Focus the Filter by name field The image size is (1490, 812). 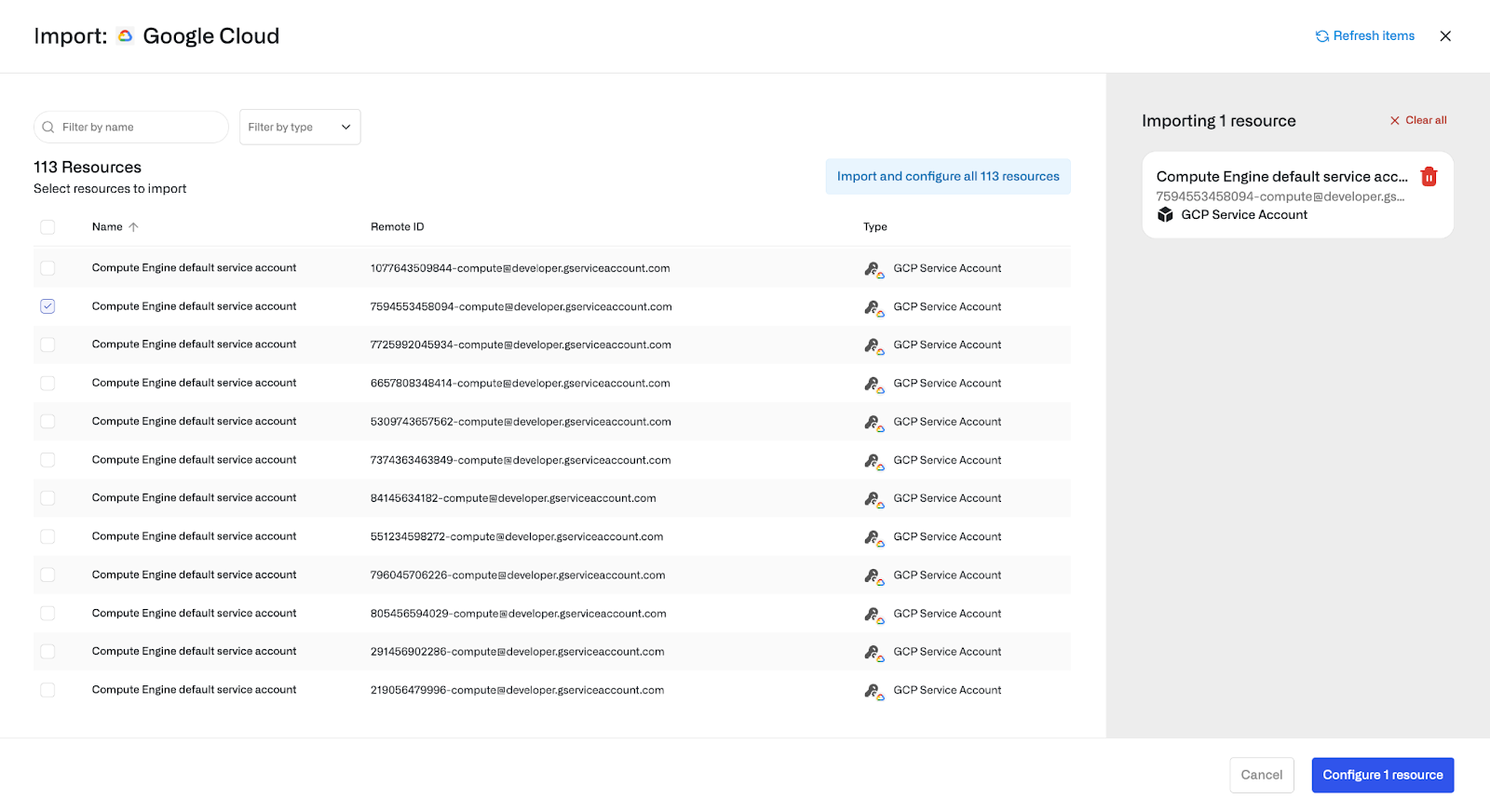click(x=131, y=128)
